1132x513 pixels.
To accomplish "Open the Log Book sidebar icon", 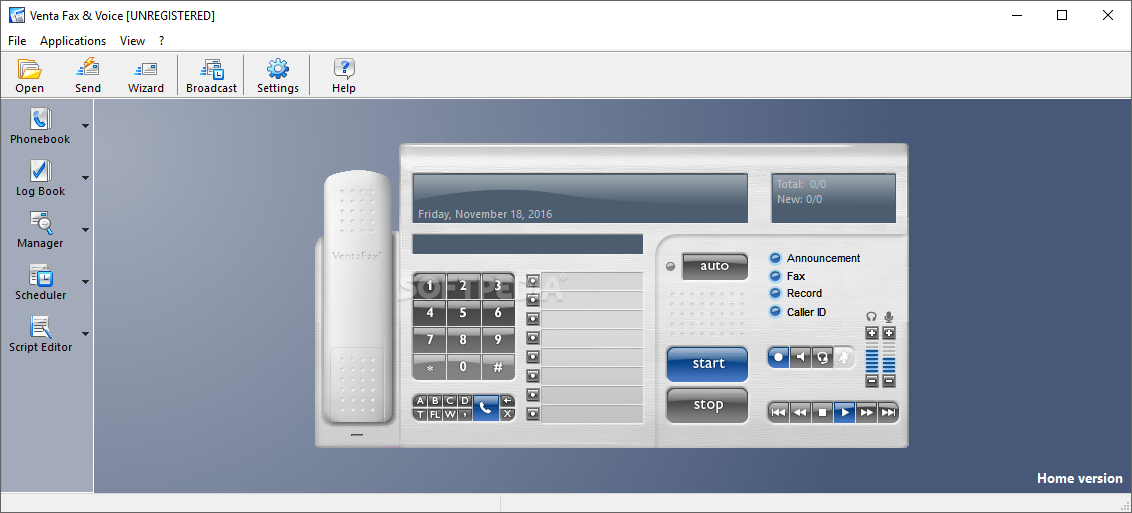I will (x=40, y=170).
